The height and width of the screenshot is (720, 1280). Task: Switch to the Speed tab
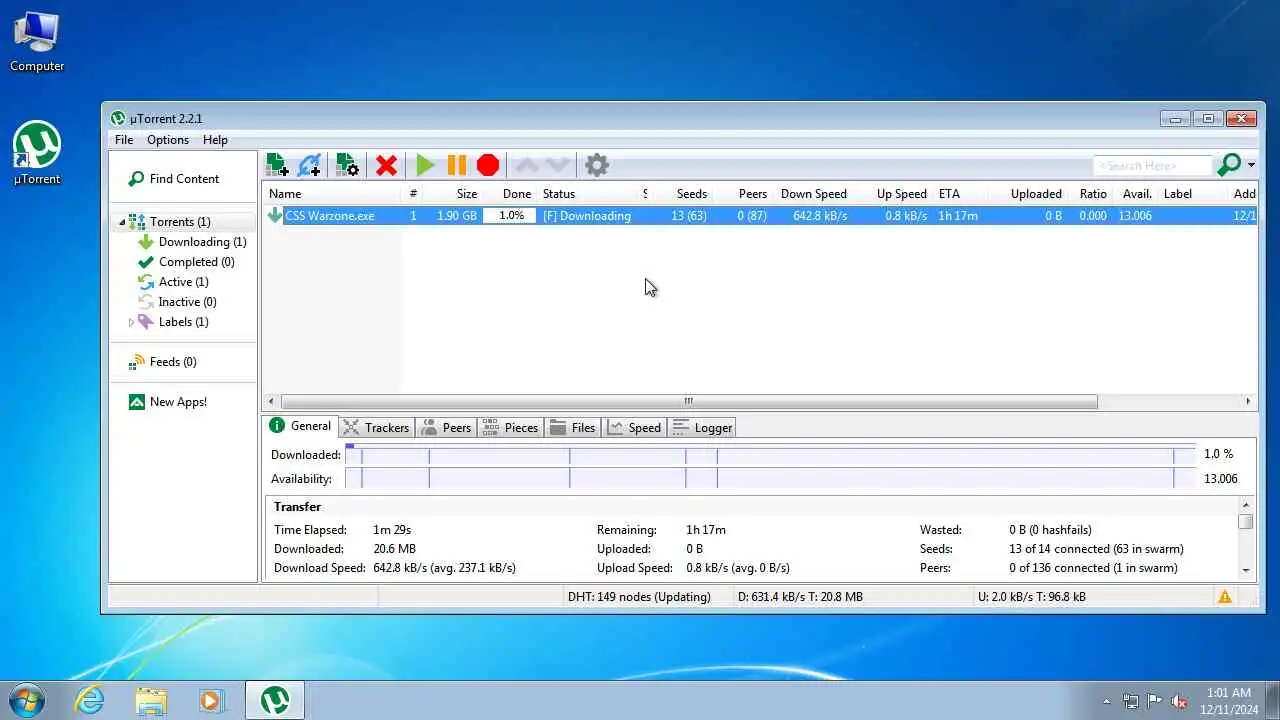click(x=634, y=428)
